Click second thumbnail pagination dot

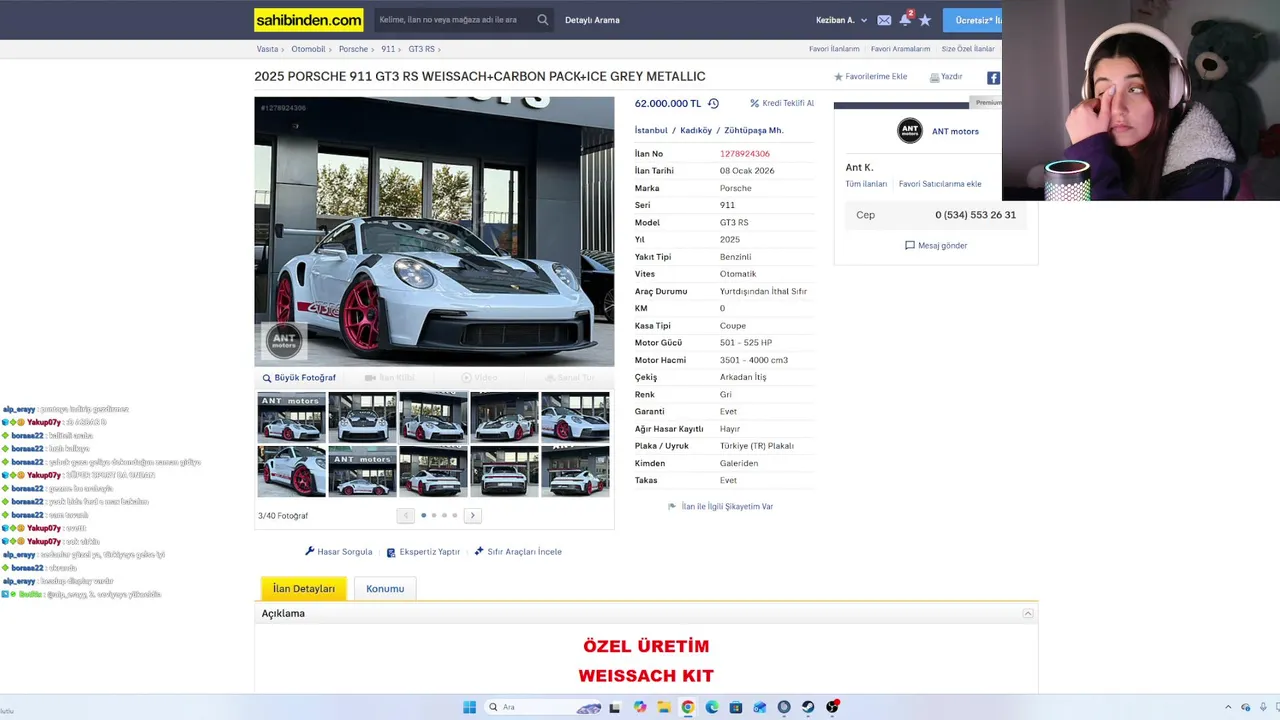pos(434,516)
